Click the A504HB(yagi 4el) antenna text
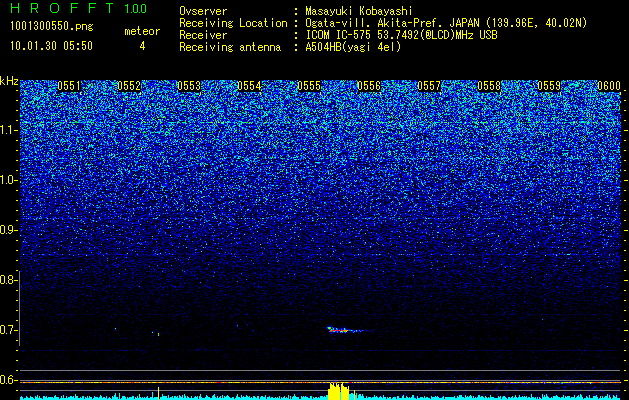Viewport: 629px width, 400px height. (x=353, y=47)
